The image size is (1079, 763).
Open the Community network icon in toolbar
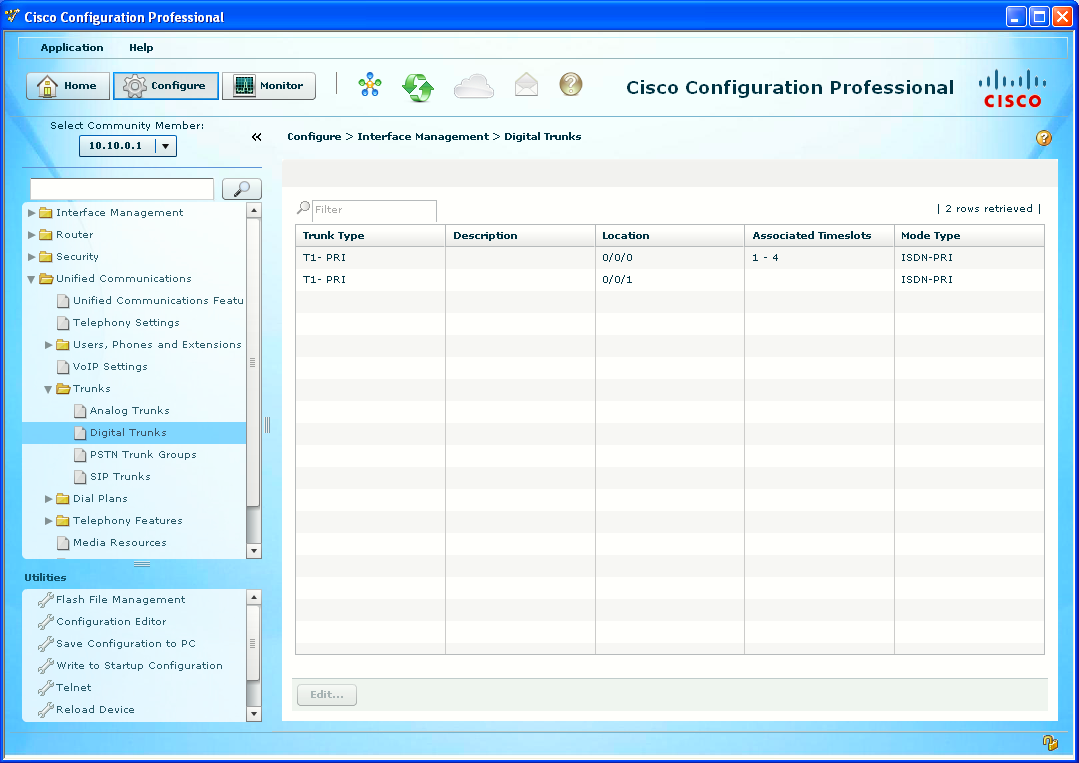coord(370,85)
